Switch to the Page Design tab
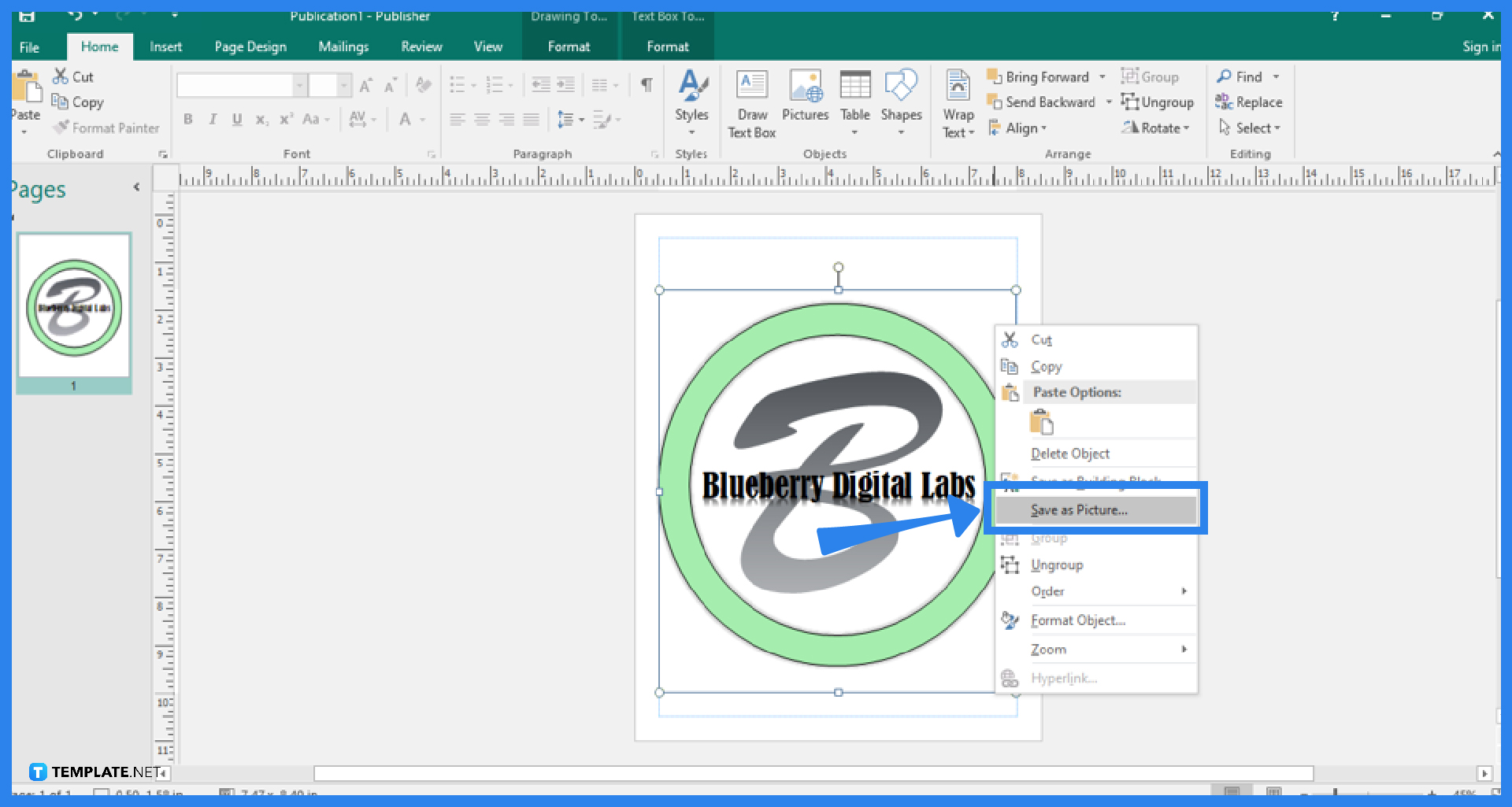 (250, 46)
